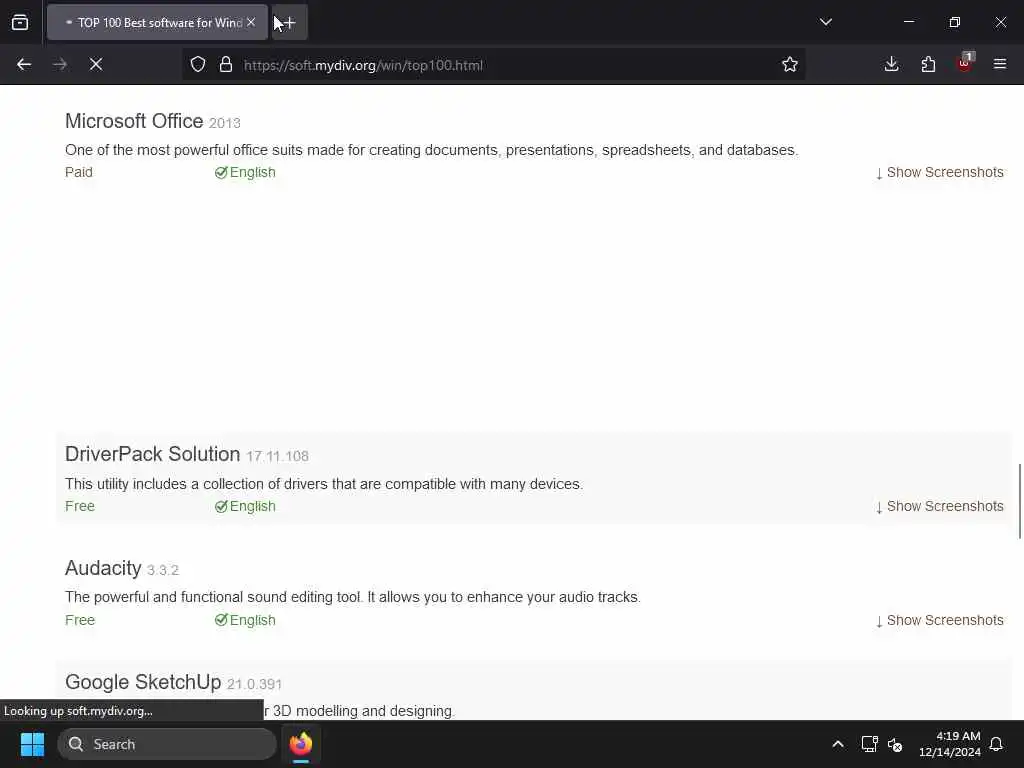Select the TOP 100 Best software tab

[157, 22]
